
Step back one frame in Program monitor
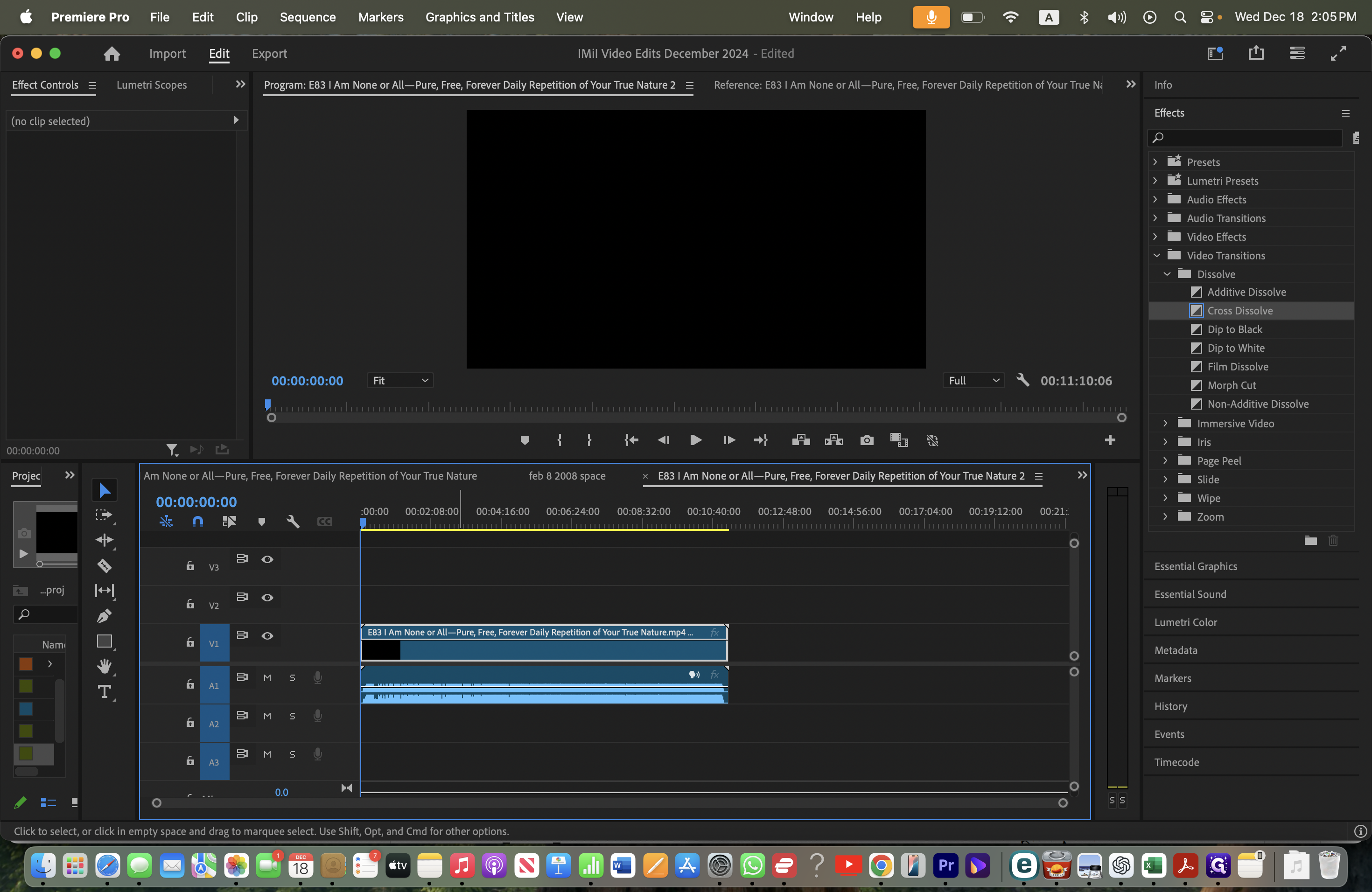[x=664, y=440]
